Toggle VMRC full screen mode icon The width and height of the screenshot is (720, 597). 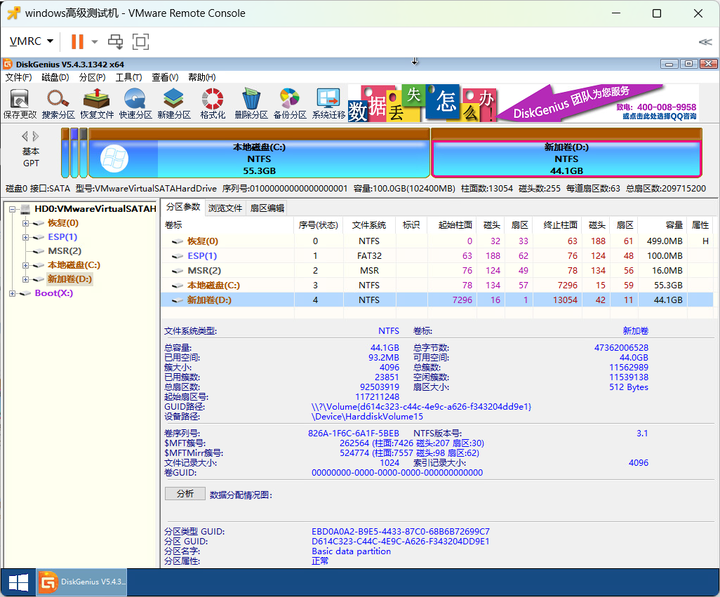tap(141, 41)
